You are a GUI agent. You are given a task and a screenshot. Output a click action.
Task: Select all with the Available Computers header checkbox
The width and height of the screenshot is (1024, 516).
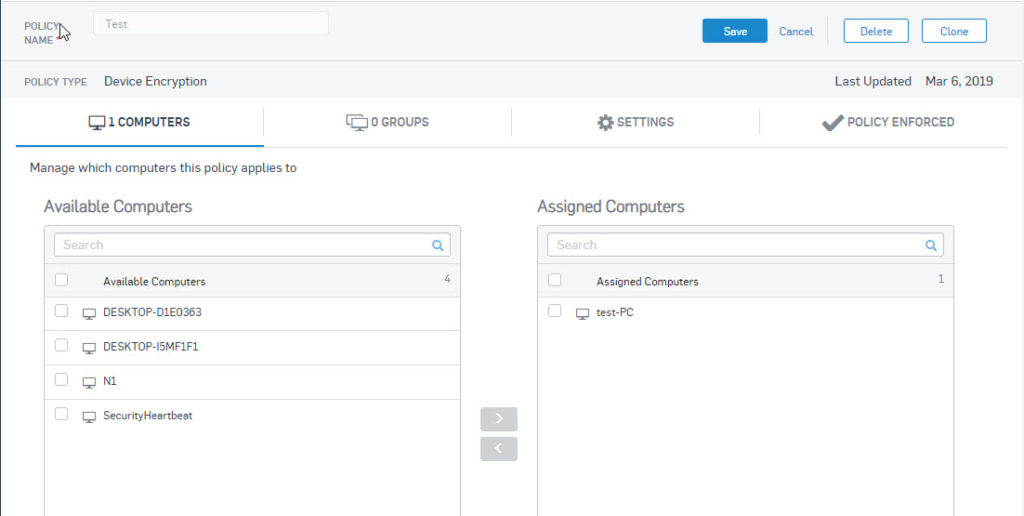point(61,280)
